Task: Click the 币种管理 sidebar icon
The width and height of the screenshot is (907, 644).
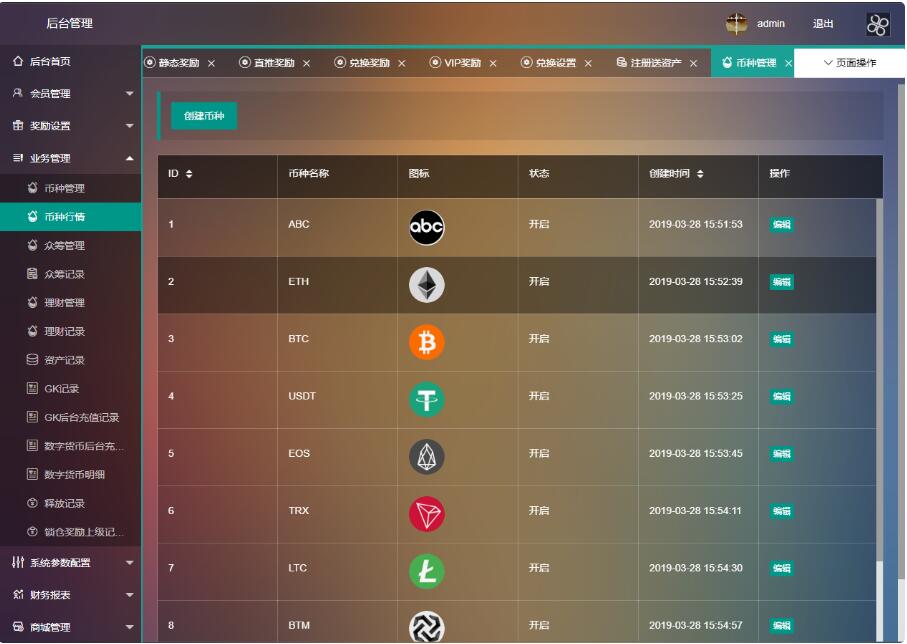Action: pos(32,187)
